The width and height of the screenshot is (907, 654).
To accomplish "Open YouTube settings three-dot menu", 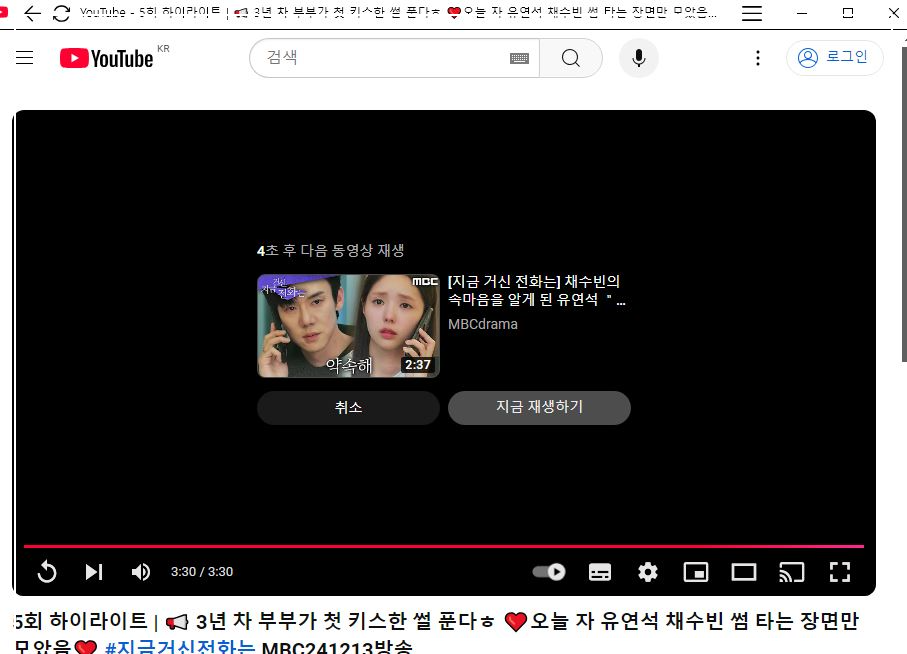I will 758,58.
